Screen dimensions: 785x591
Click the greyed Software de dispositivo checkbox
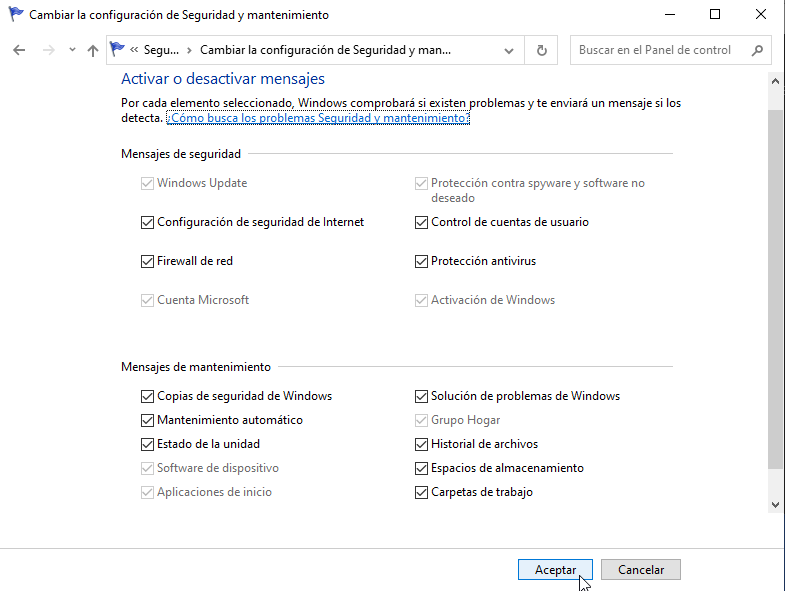tap(147, 468)
